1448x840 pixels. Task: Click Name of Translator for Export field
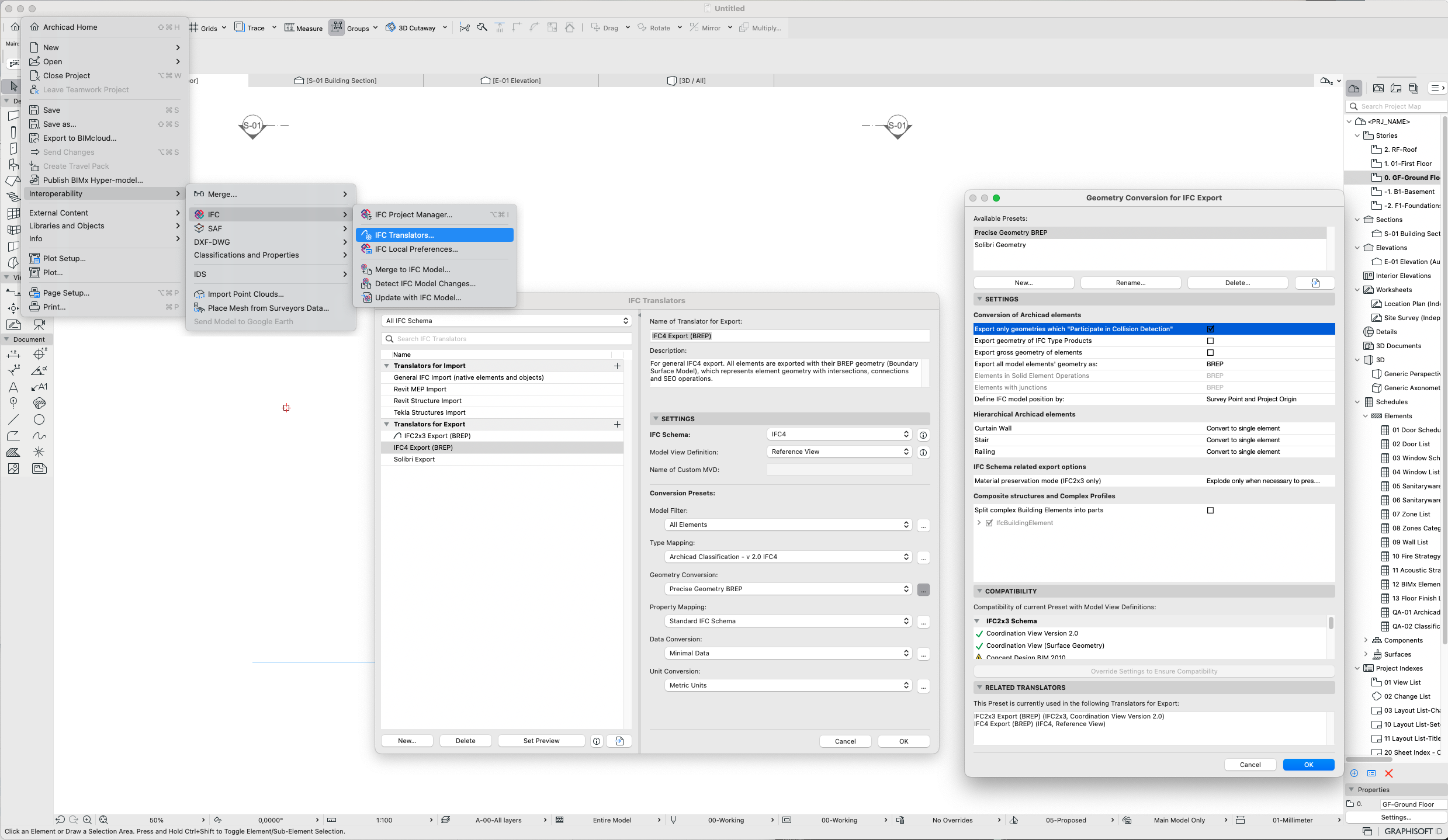tap(789, 336)
